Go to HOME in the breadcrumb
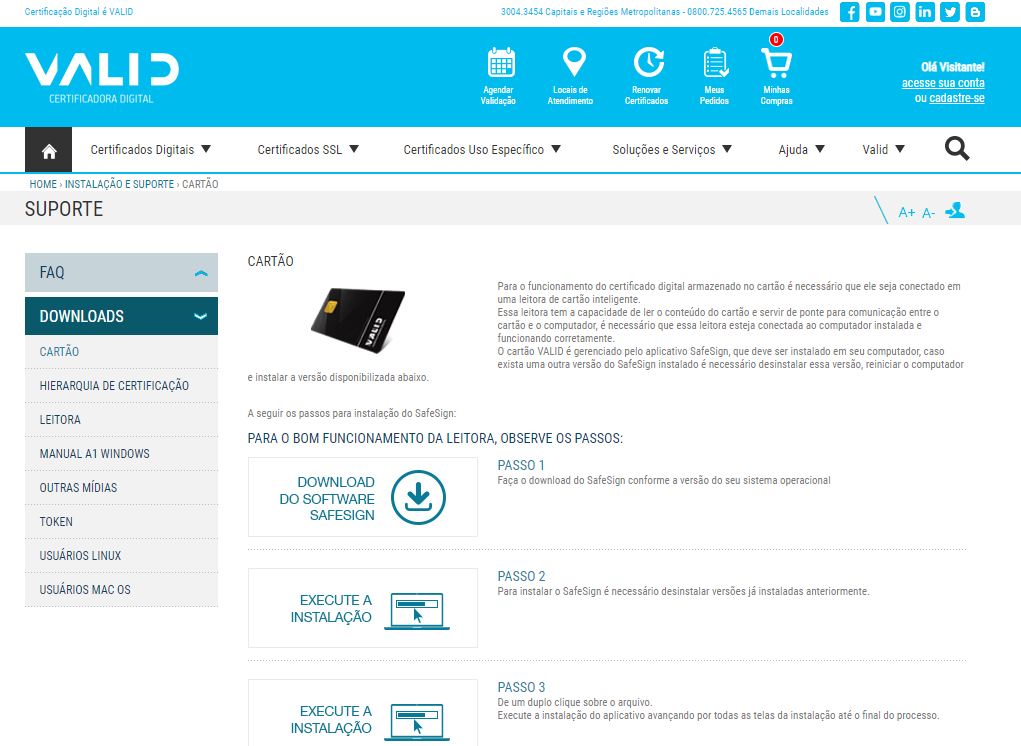Viewport: 1021px width, 746px height. coord(43,184)
